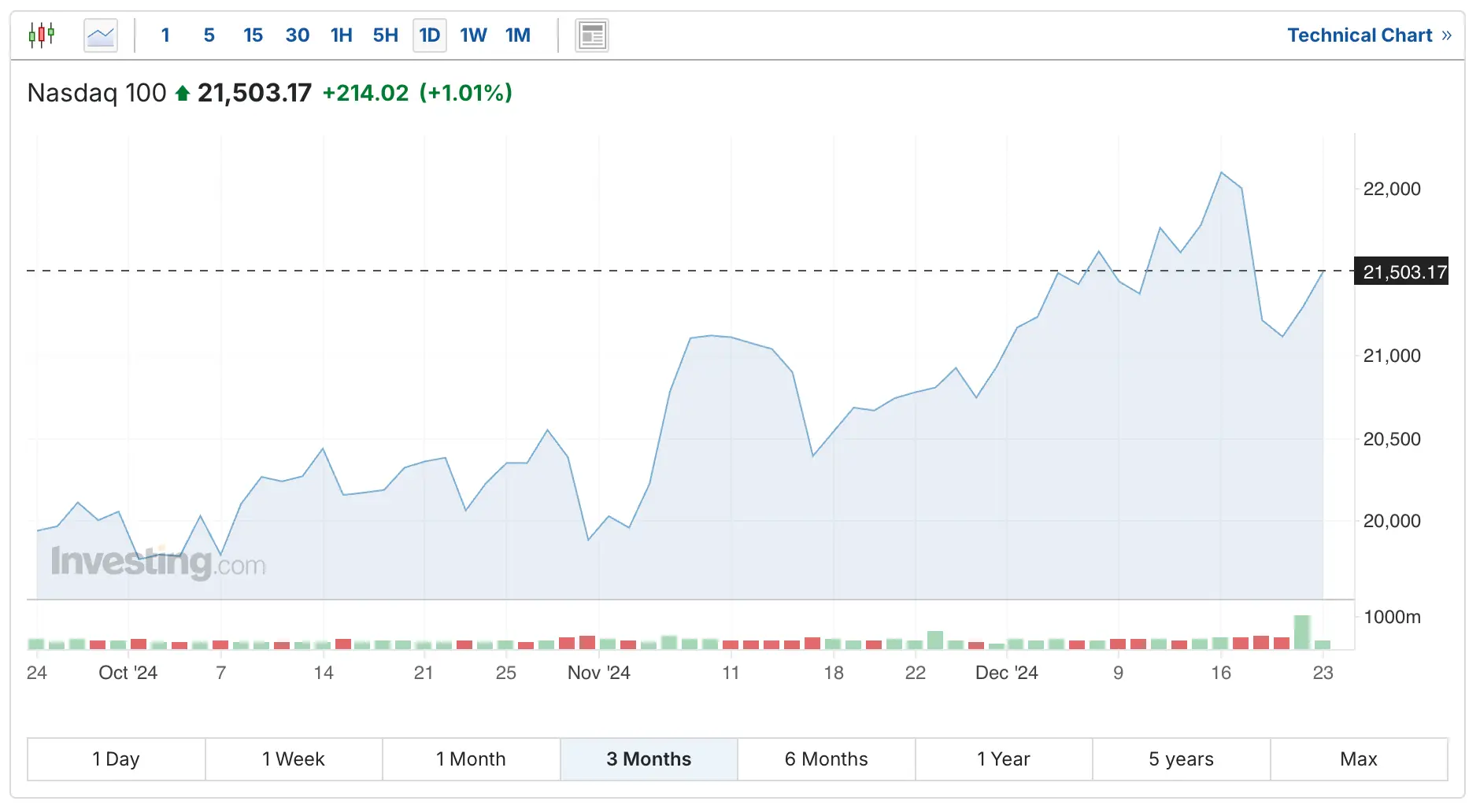Open the news overlay icon in toolbar
The image size is (1480, 812).
pos(592,35)
